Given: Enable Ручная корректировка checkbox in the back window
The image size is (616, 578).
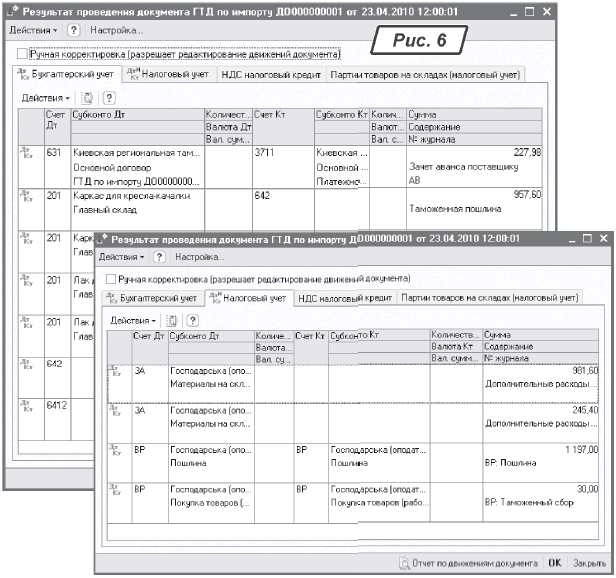Looking at the screenshot, I should tap(21, 54).
